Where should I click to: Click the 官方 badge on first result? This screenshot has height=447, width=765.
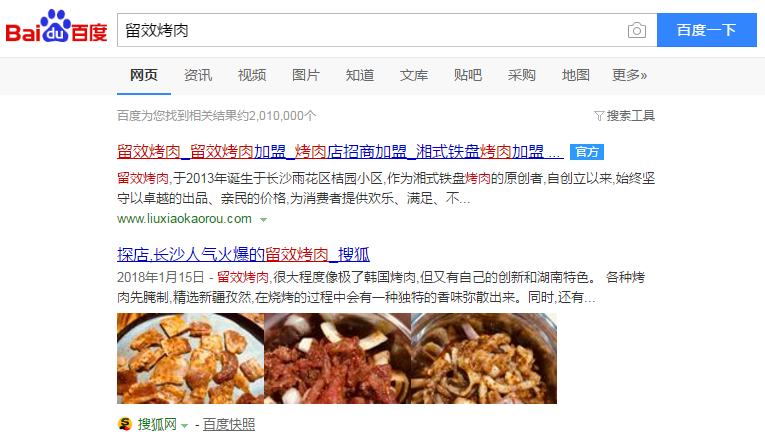pos(587,152)
